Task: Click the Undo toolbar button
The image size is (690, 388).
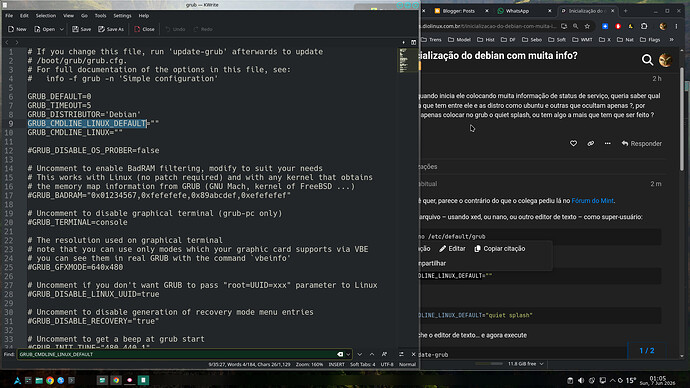Action: [175, 29]
